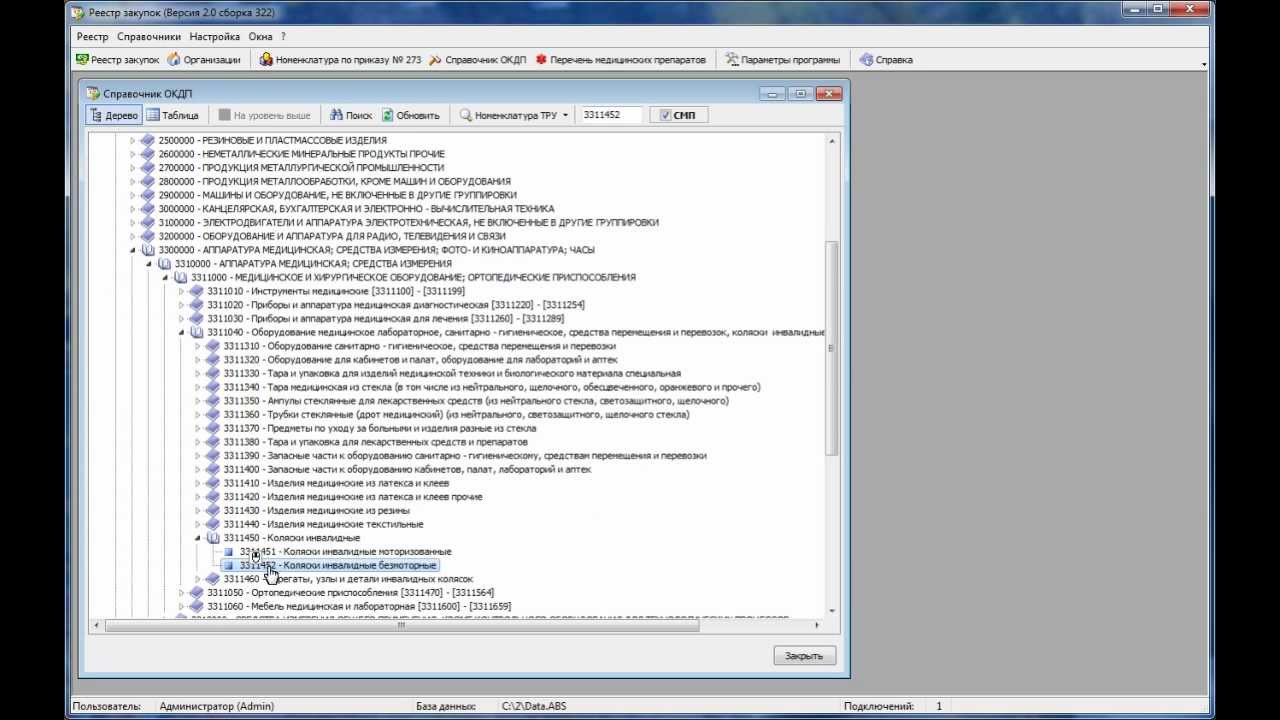
Task: Open the Настройка menu
Action: tap(215, 36)
